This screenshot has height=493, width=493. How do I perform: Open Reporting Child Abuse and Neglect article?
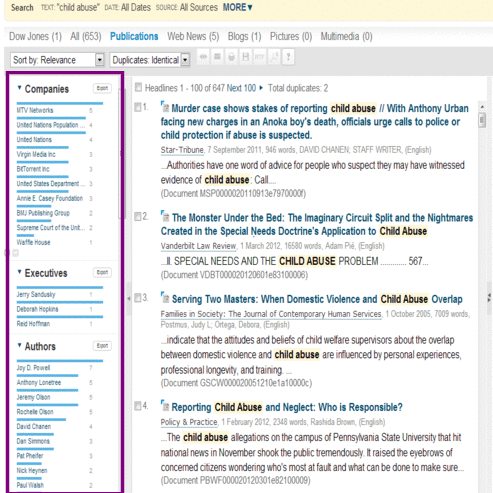pos(287,407)
